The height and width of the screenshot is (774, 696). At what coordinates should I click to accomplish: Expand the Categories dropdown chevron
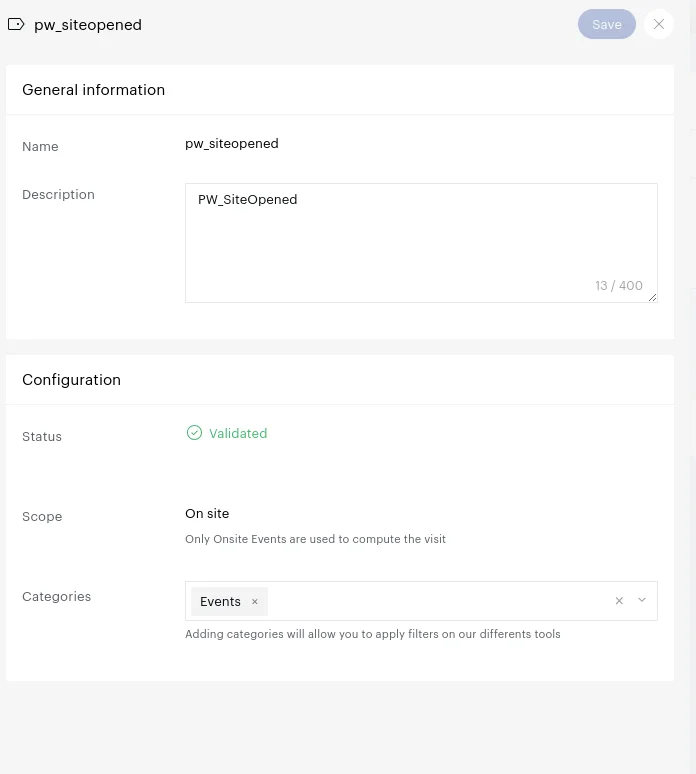tap(642, 601)
